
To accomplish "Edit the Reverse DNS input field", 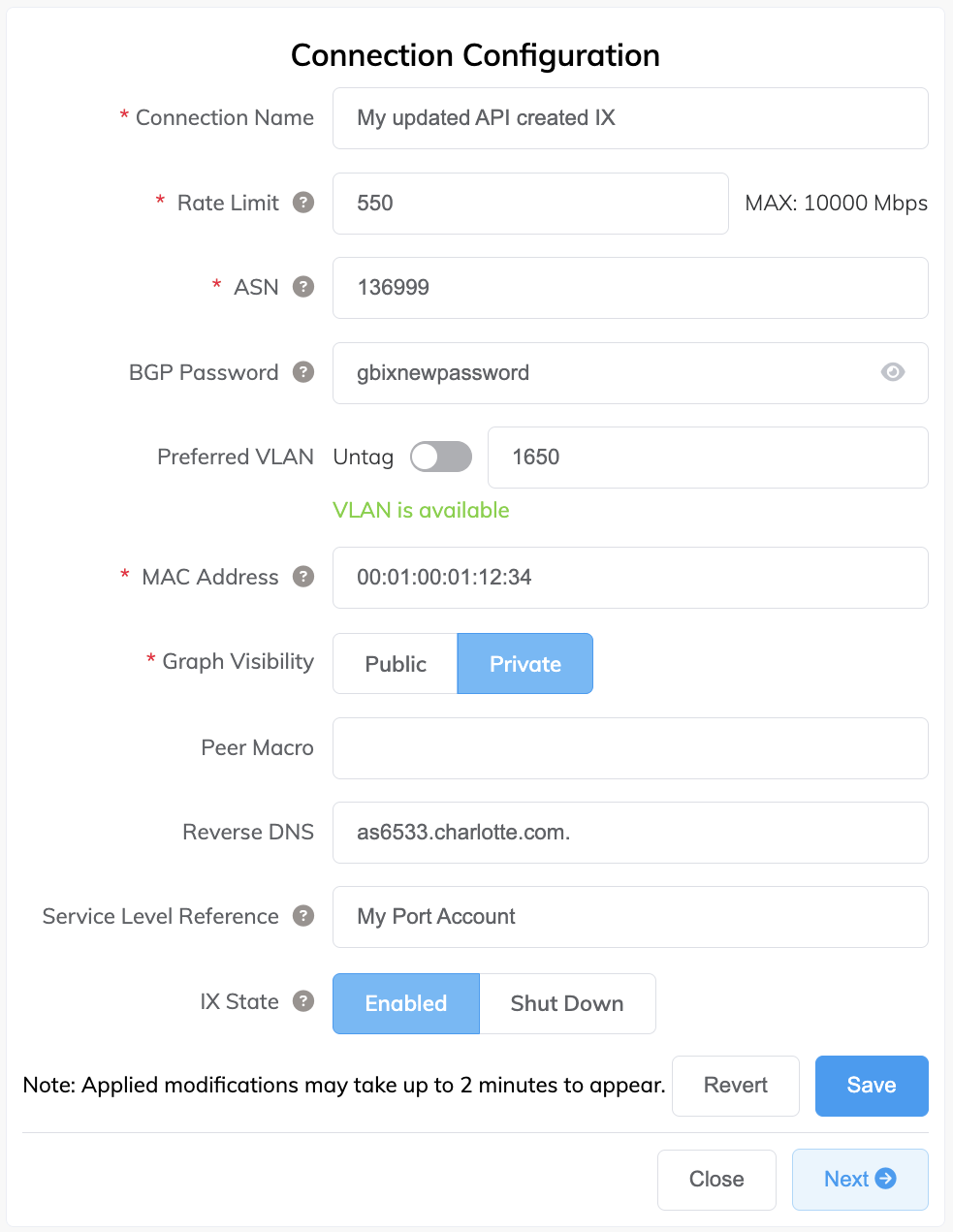I will coord(630,833).
